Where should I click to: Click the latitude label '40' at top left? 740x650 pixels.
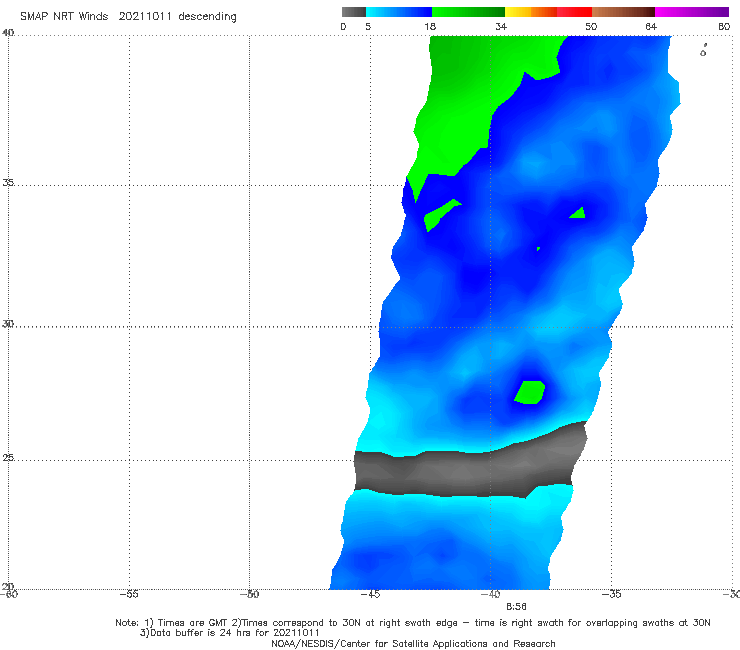[8, 32]
